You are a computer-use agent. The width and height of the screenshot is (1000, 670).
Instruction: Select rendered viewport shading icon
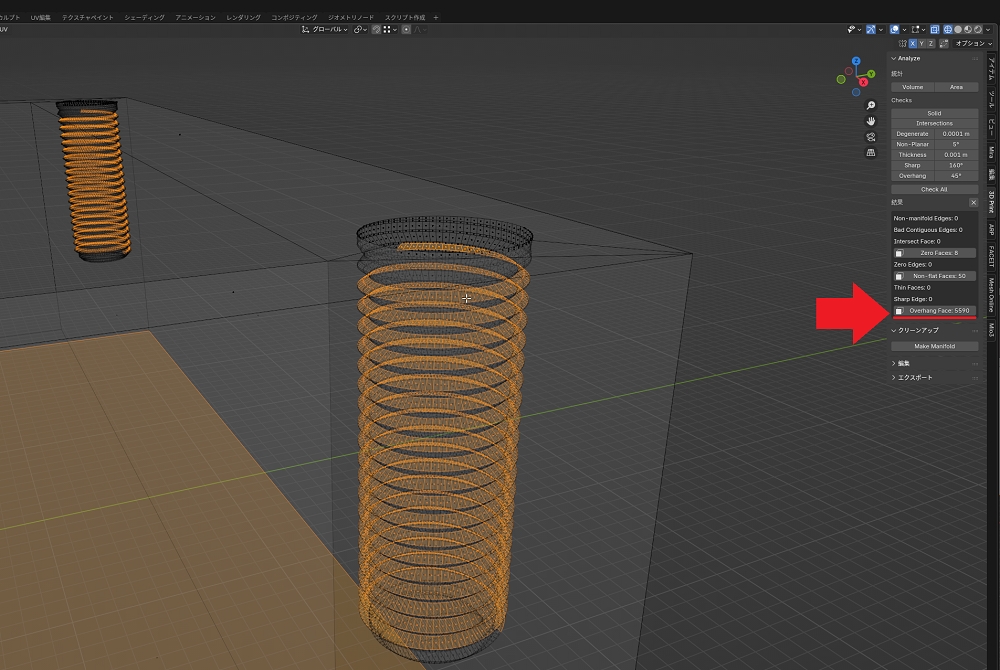pyautogui.click(x=977, y=30)
